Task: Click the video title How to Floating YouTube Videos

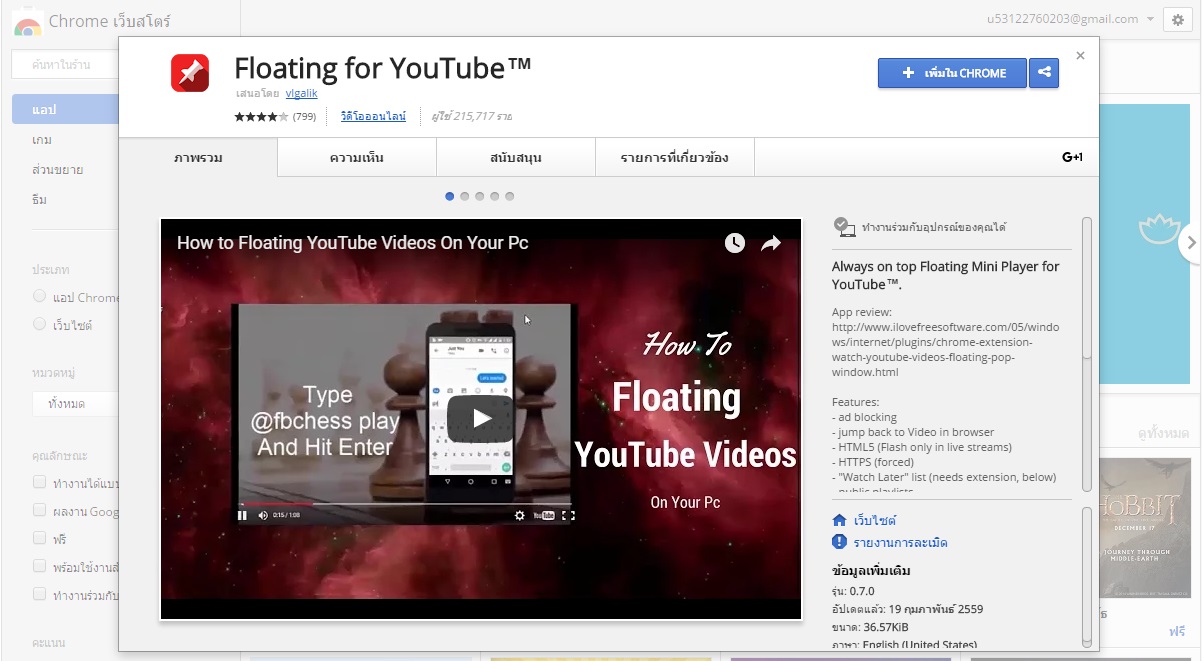Action: pos(353,243)
